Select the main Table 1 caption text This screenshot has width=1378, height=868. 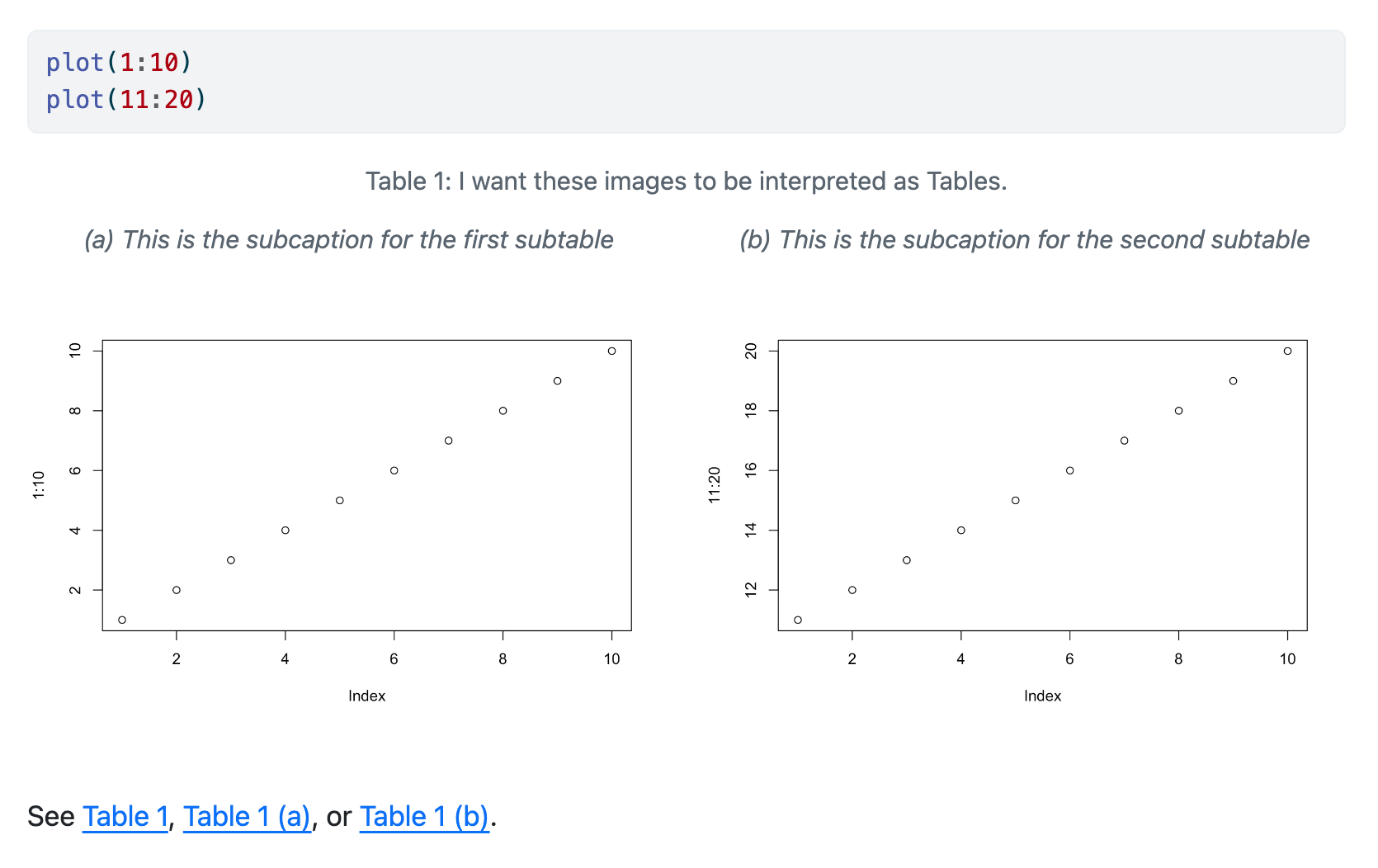(x=686, y=181)
